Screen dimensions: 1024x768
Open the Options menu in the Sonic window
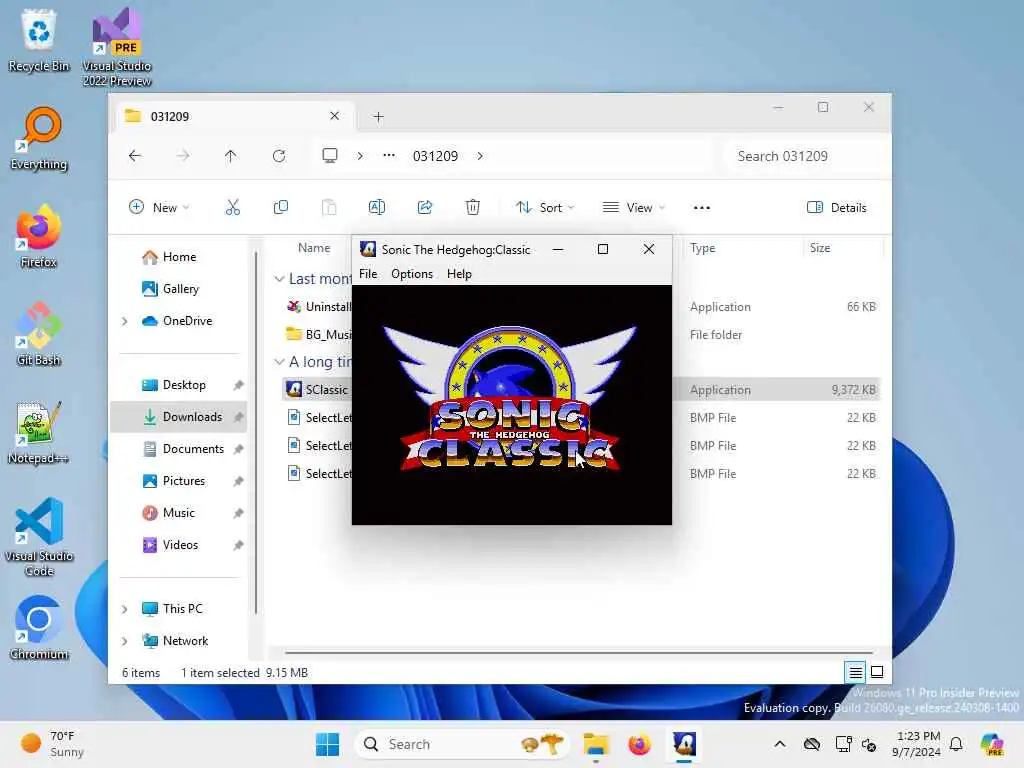click(x=411, y=274)
